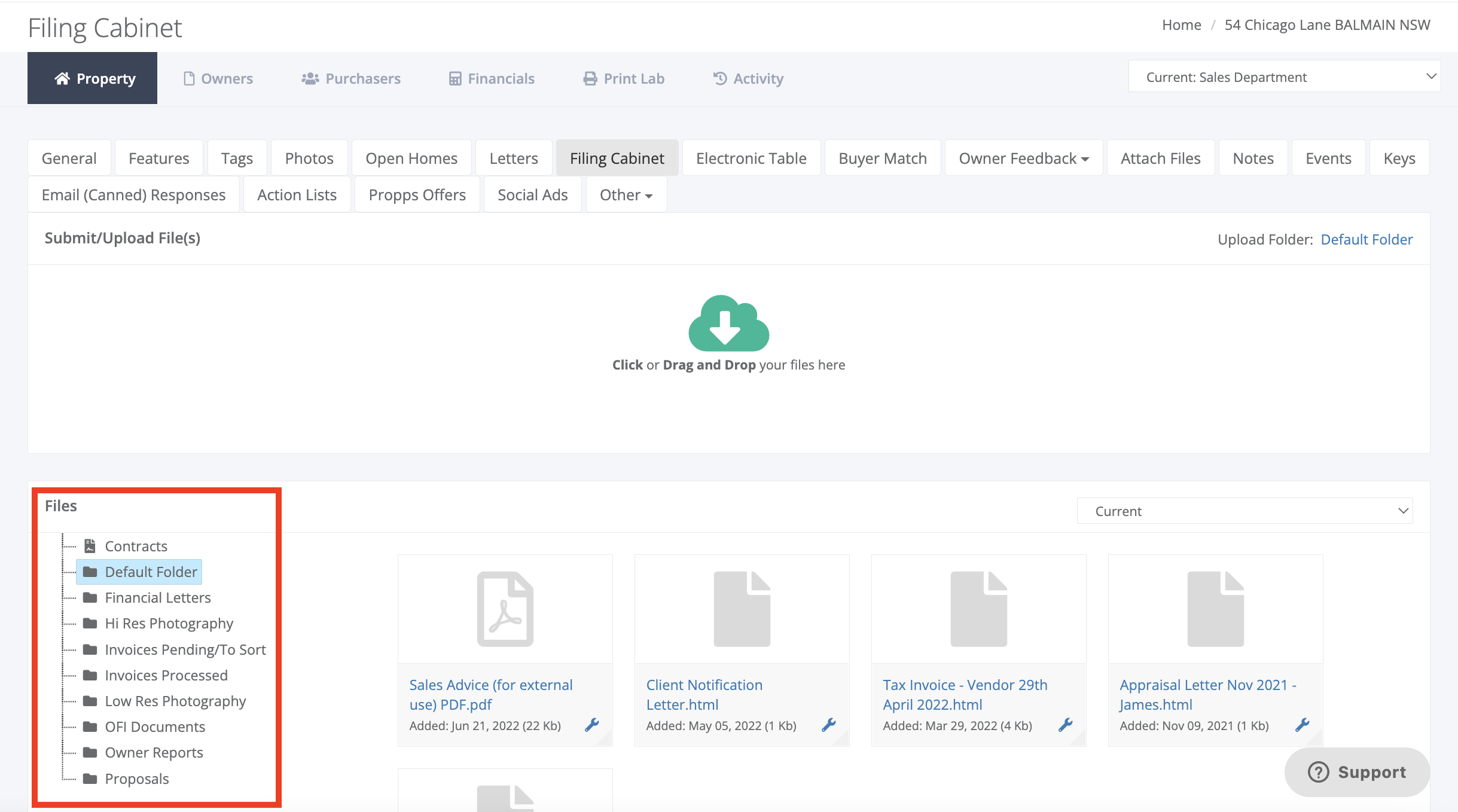The height and width of the screenshot is (812, 1458).
Task: Open the Sales Advice PDF thumbnail
Action: coord(505,609)
